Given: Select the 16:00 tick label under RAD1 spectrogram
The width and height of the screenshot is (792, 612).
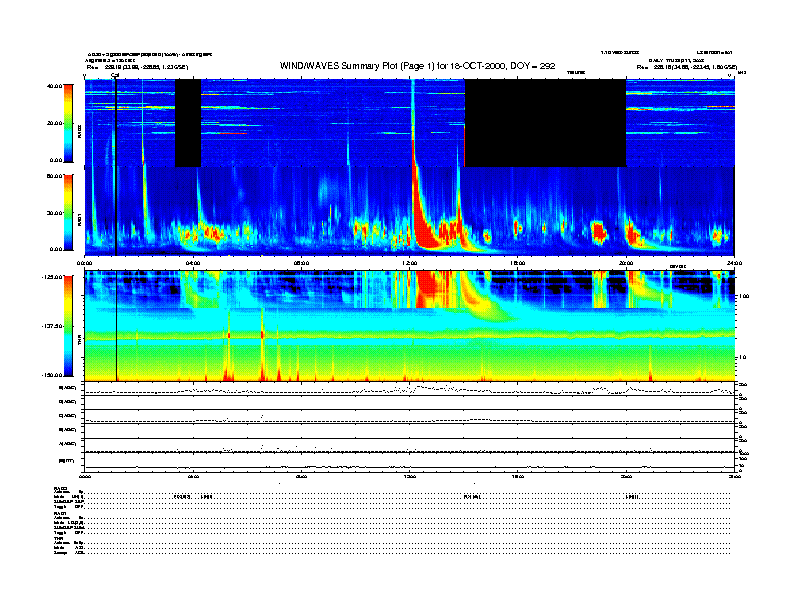Looking at the screenshot, I should (x=517, y=263).
